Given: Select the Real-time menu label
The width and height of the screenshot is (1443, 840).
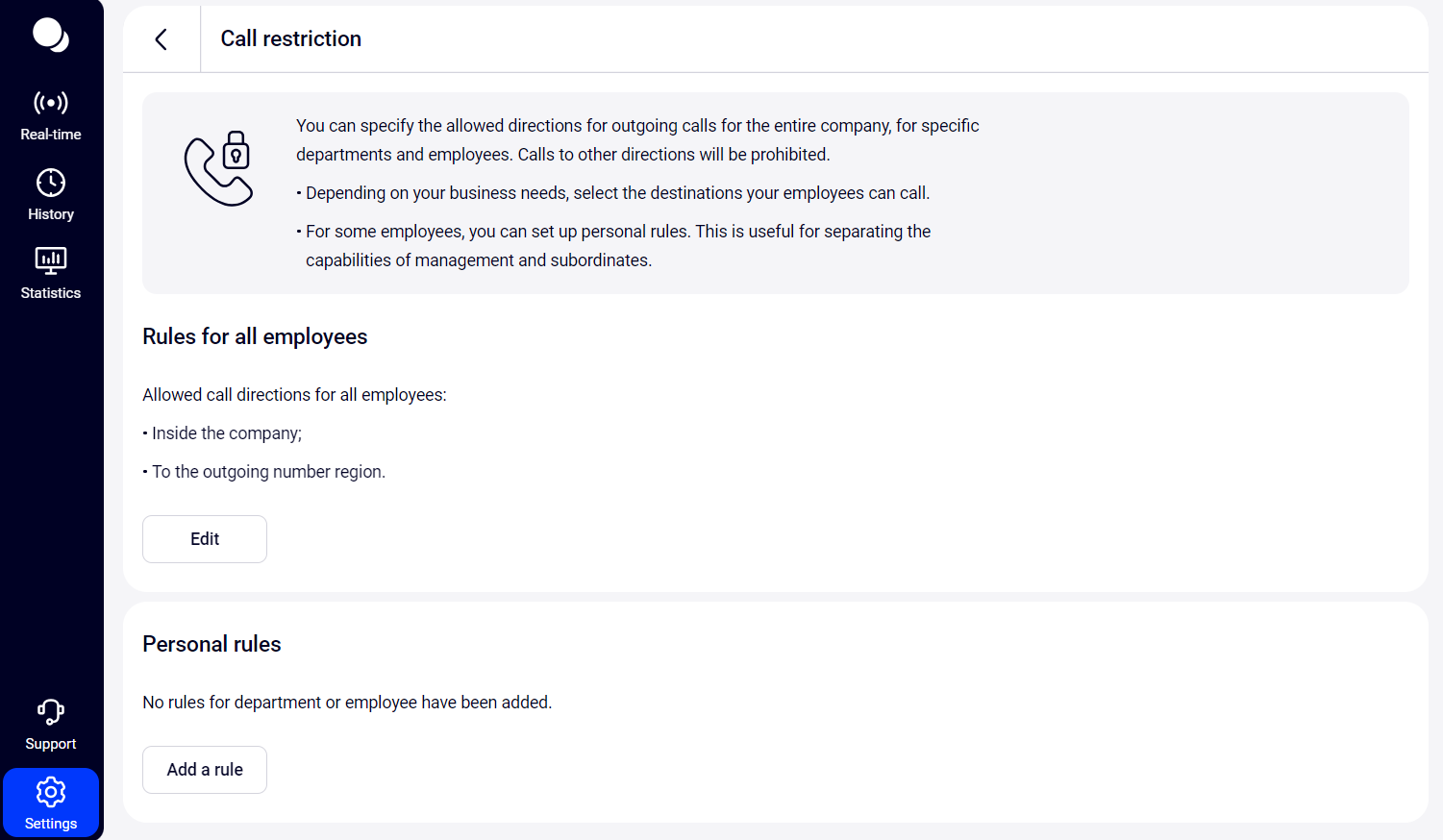Looking at the screenshot, I should [x=51, y=135].
